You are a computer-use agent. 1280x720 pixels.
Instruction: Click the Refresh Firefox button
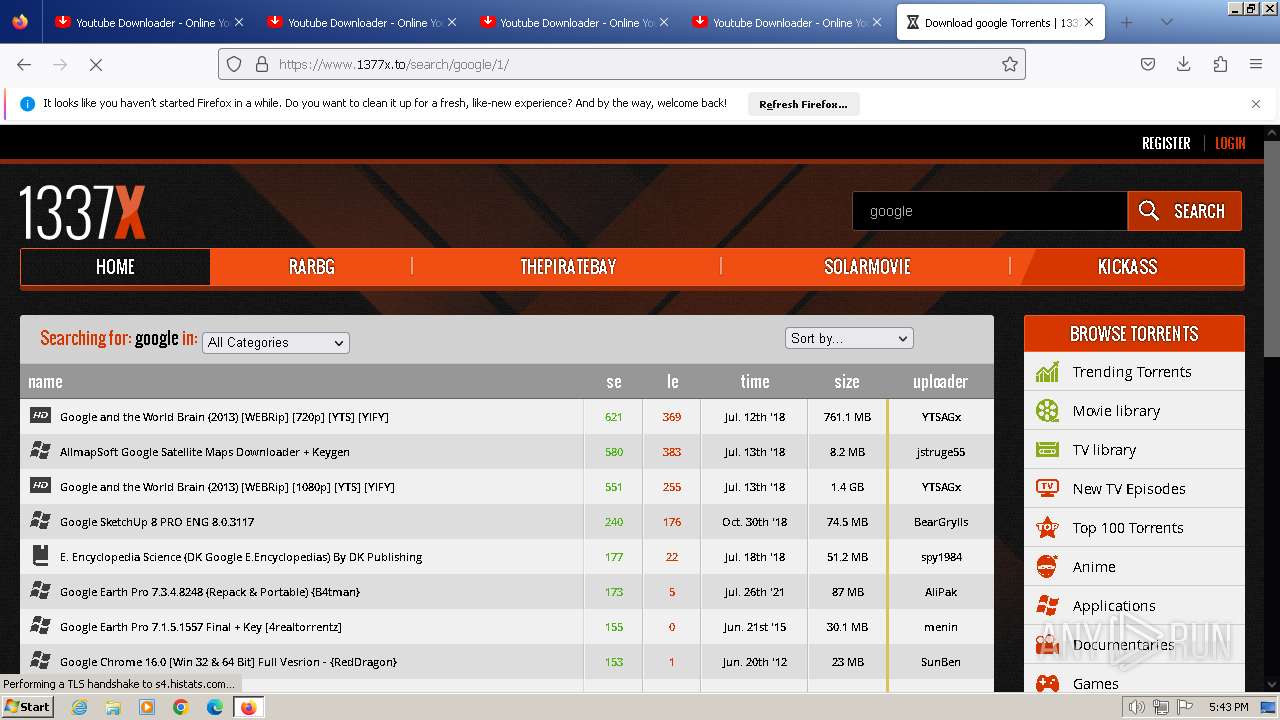pyautogui.click(x=803, y=104)
